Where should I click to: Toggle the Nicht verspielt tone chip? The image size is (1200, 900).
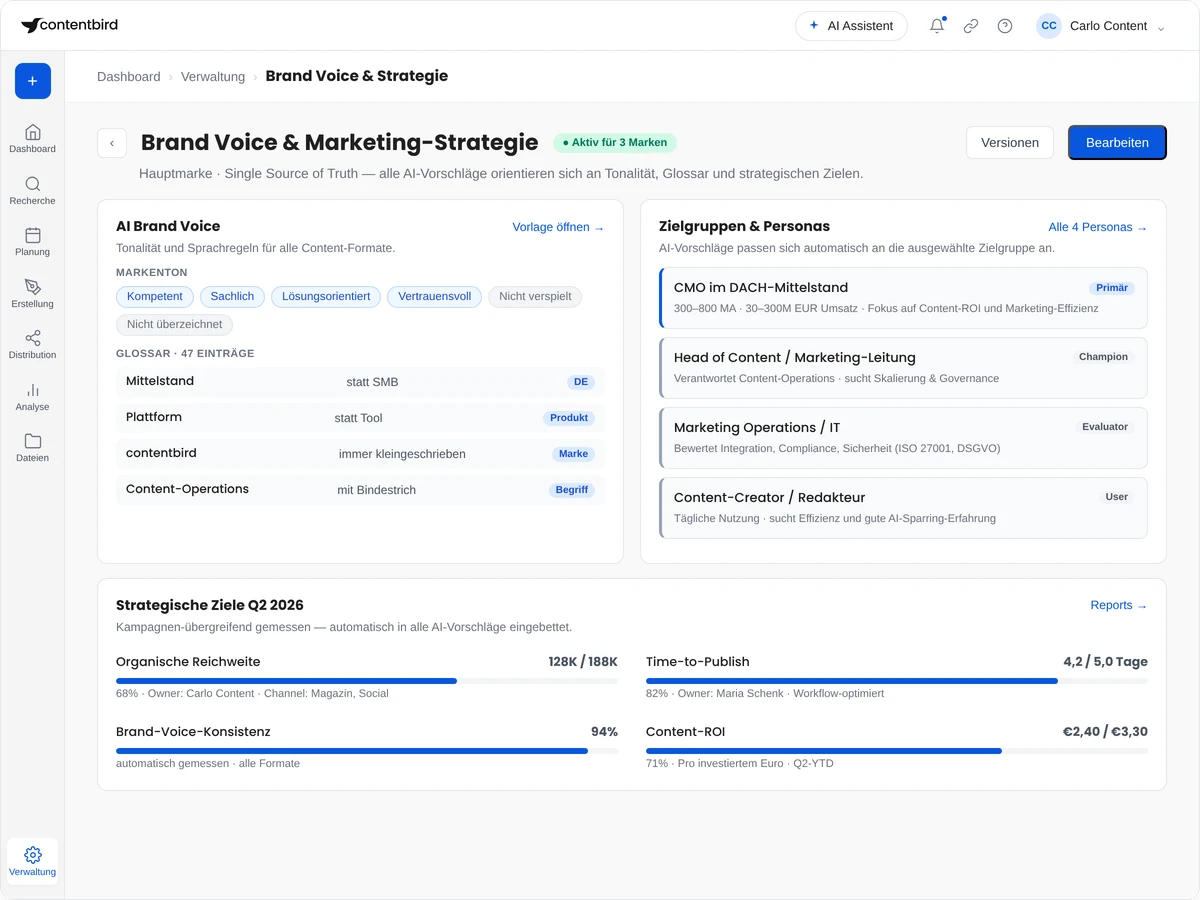point(535,296)
